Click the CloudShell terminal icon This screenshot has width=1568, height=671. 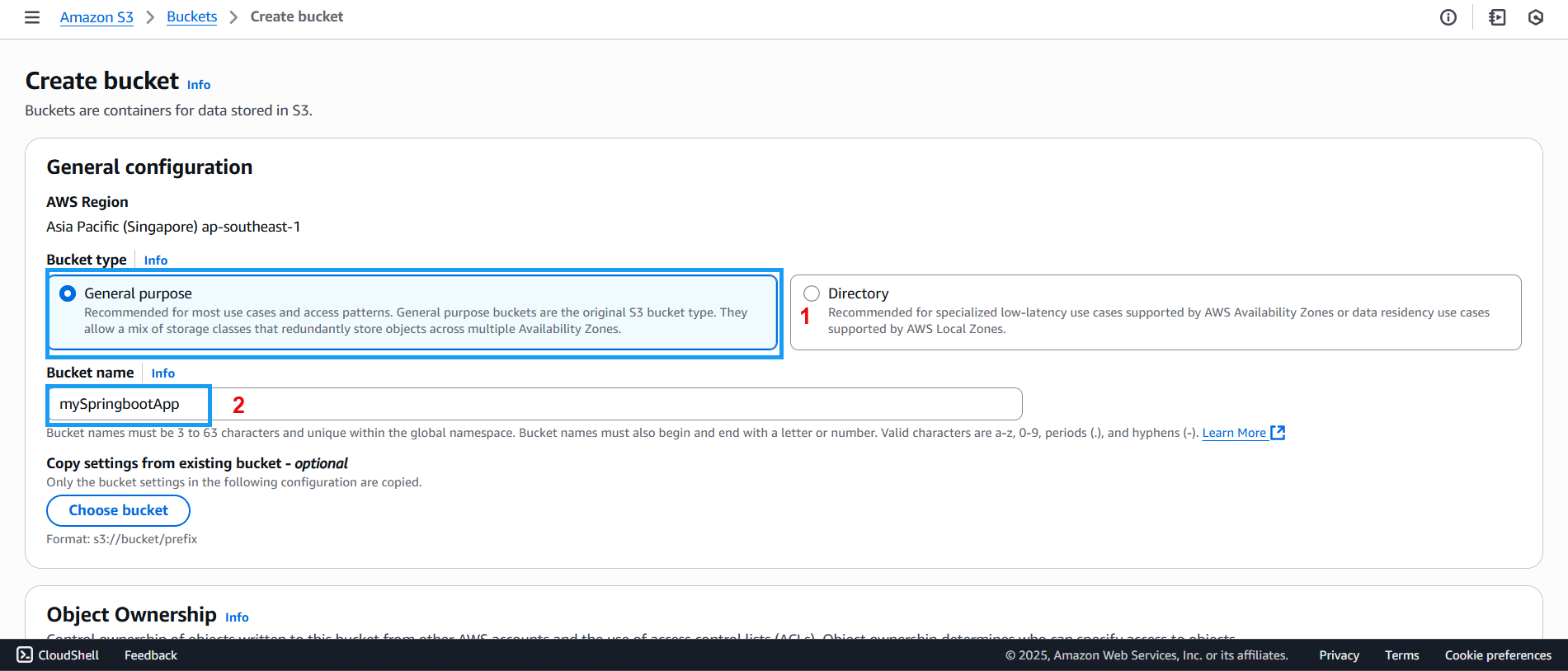25,655
